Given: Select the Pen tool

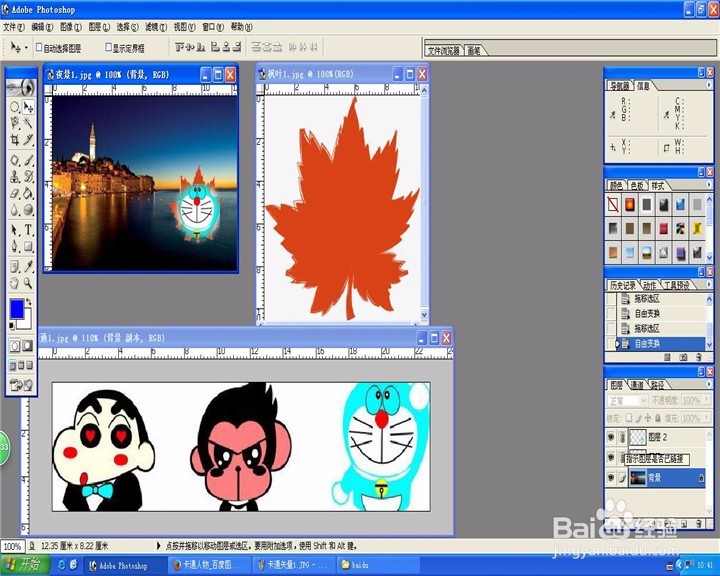Looking at the screenshot, I should (14, 246).
